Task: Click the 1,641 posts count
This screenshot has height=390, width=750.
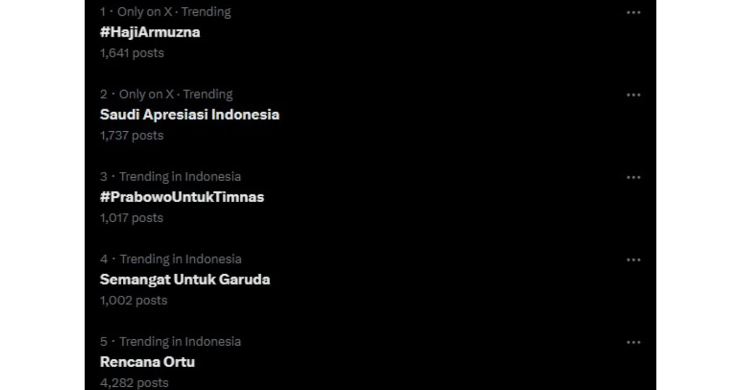Action: tap(132, 53)
